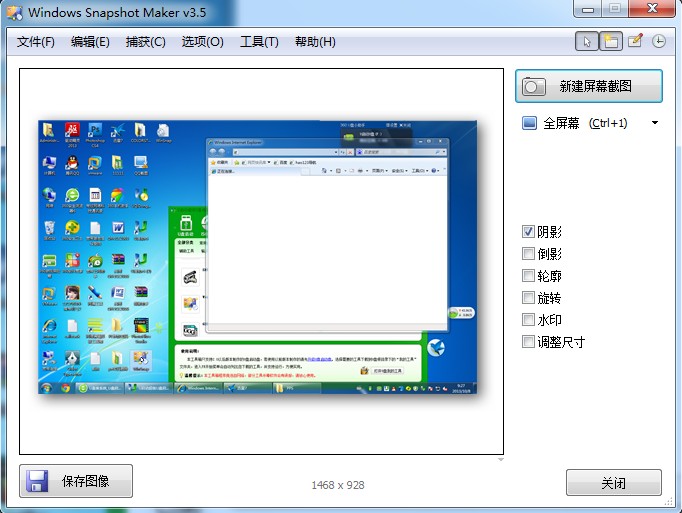Image resolution: width=682 pixels, height=513 pixels.
Task: Toggle the 阴影 shadow checkbox
Action: pos(528,231)
